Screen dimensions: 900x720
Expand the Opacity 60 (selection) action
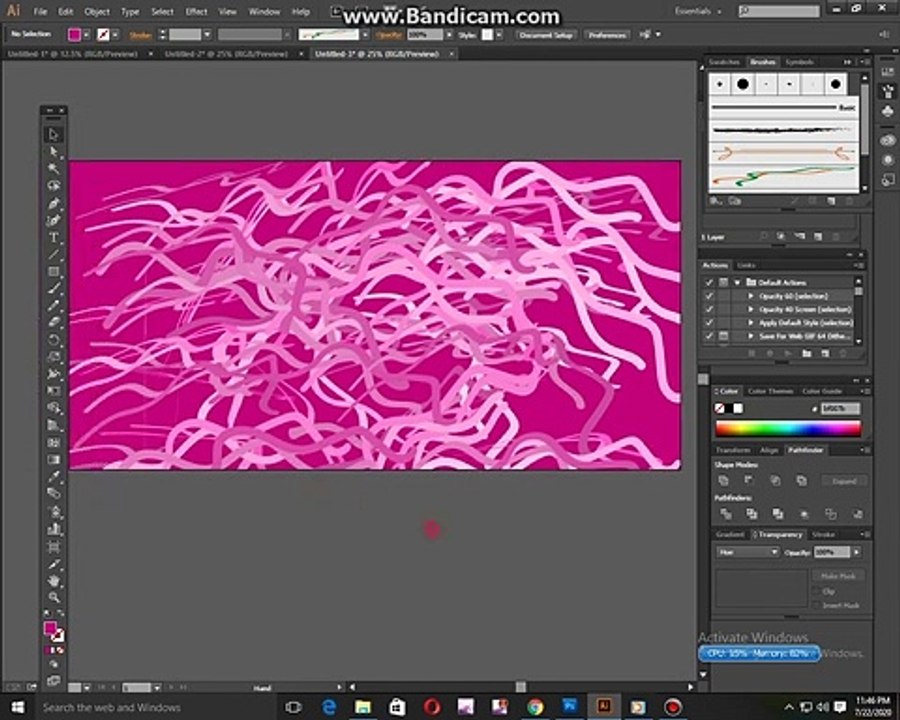[x=751, y=296]
